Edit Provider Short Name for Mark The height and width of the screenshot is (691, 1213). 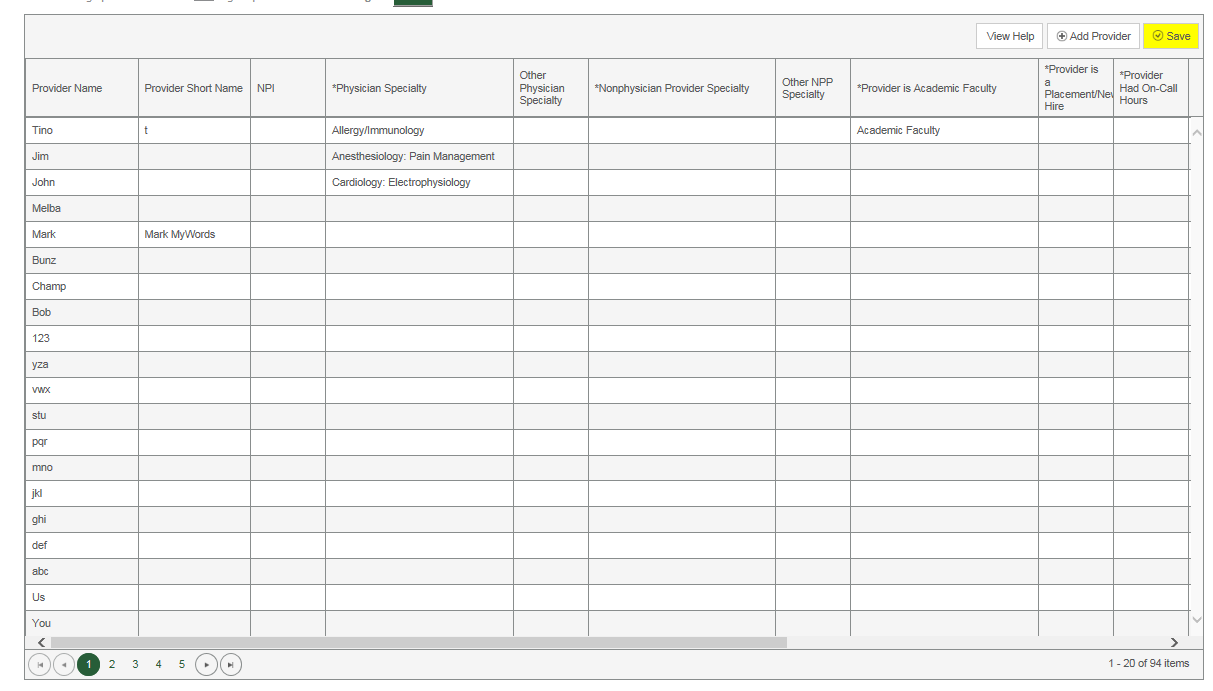click(194, 234)
